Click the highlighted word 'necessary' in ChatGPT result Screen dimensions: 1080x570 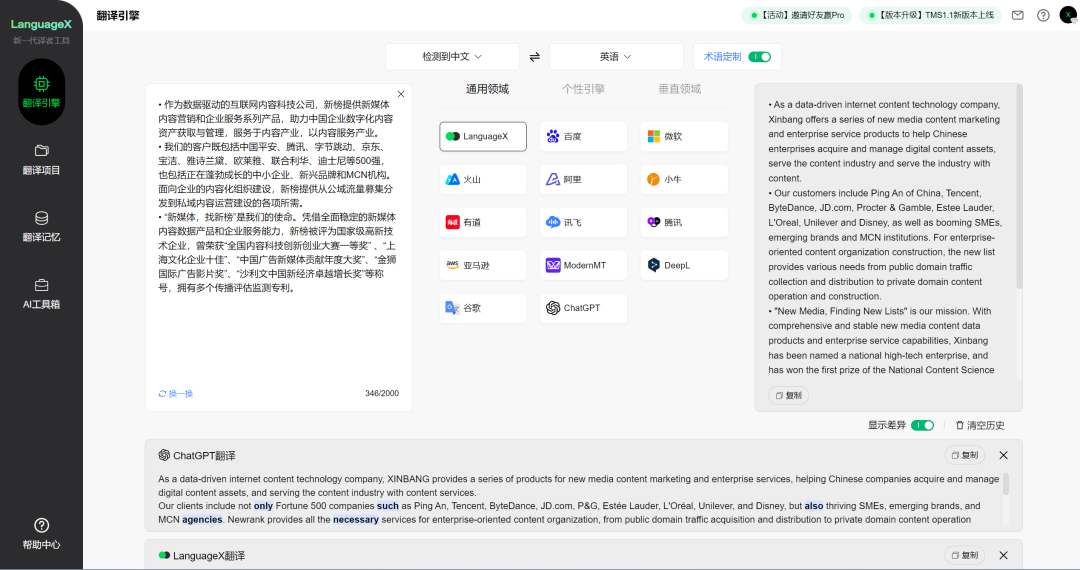pyautogui.click(x=356, y=520)
